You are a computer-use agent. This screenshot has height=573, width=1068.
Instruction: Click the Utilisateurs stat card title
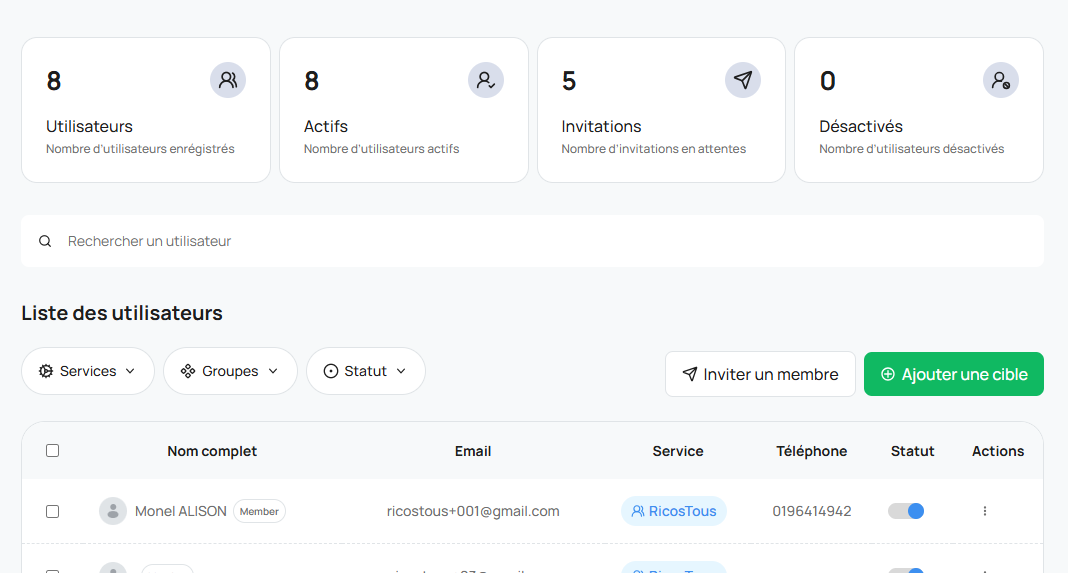89,126
